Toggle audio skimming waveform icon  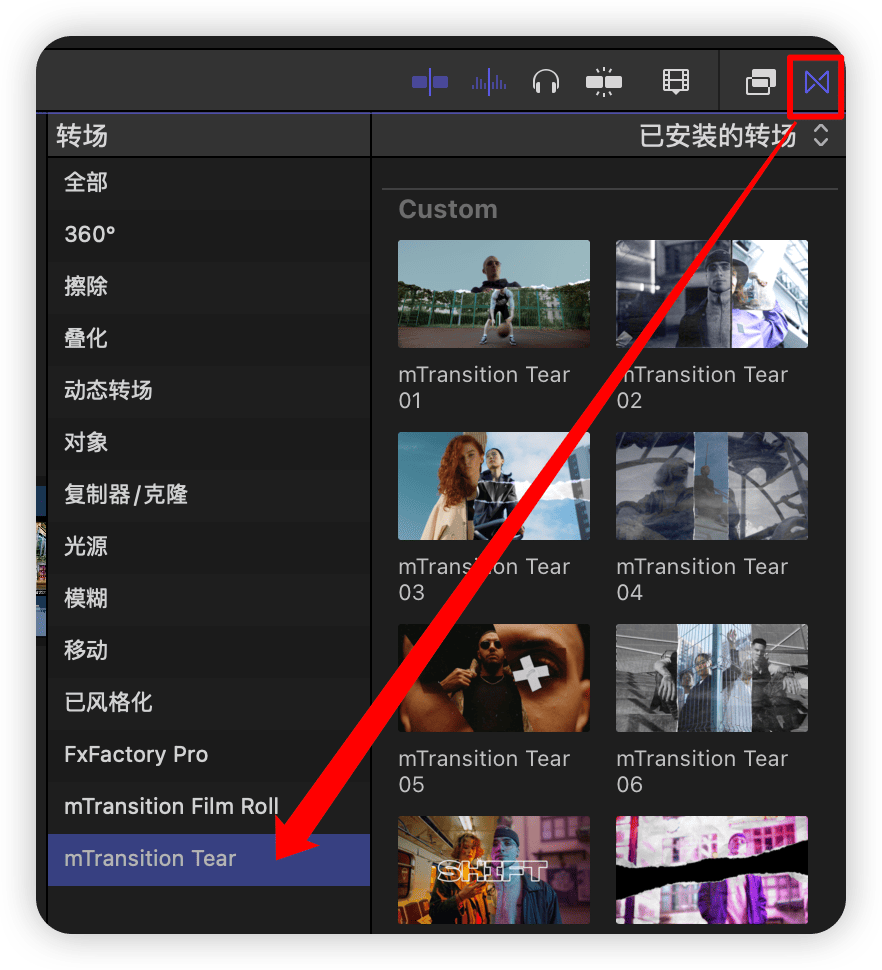(x=489, y=82)
